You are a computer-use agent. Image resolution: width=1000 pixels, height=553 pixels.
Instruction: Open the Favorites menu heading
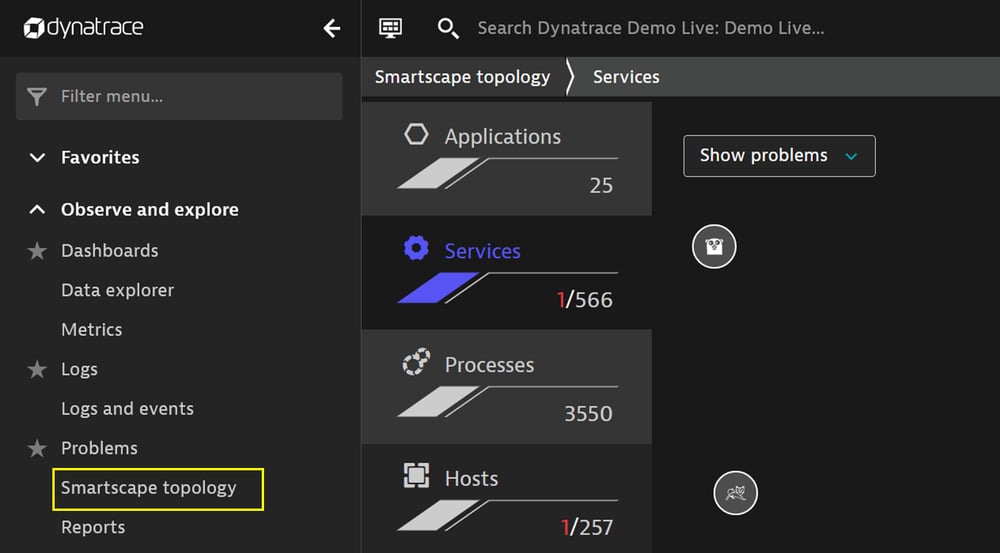(100, 158)
